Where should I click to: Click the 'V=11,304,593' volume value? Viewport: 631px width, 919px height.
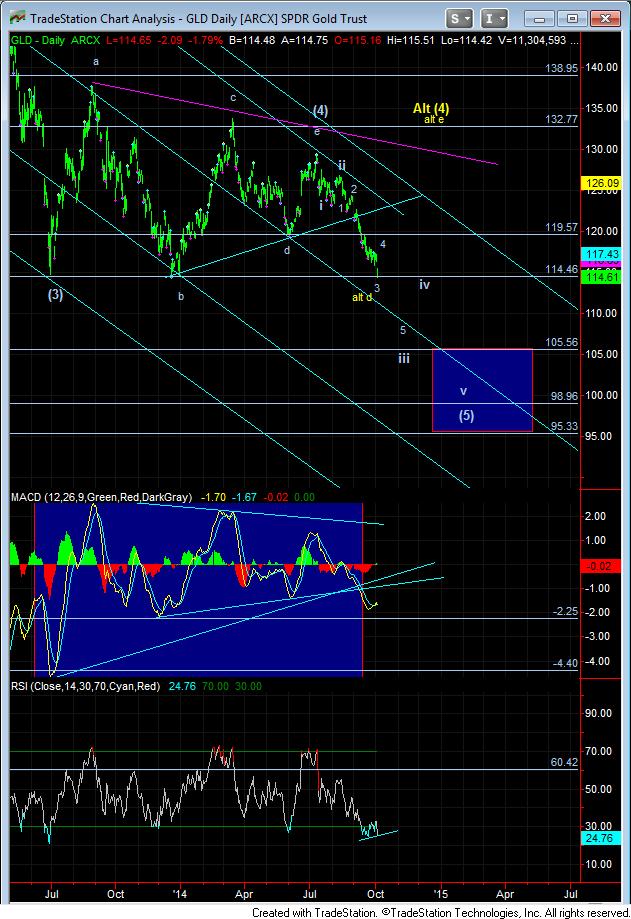[531, 40]
